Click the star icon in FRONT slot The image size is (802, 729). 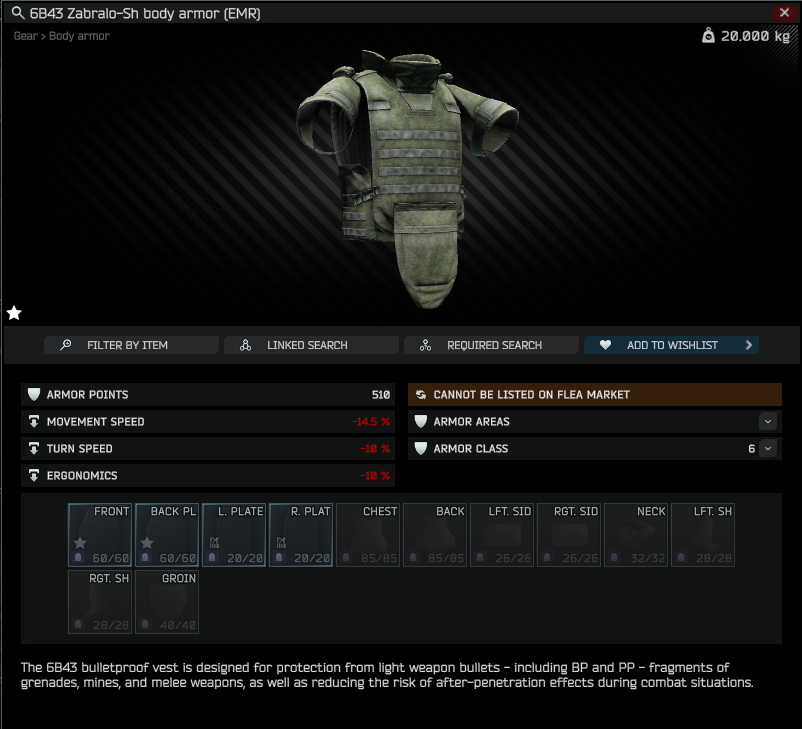pos(80,543)
